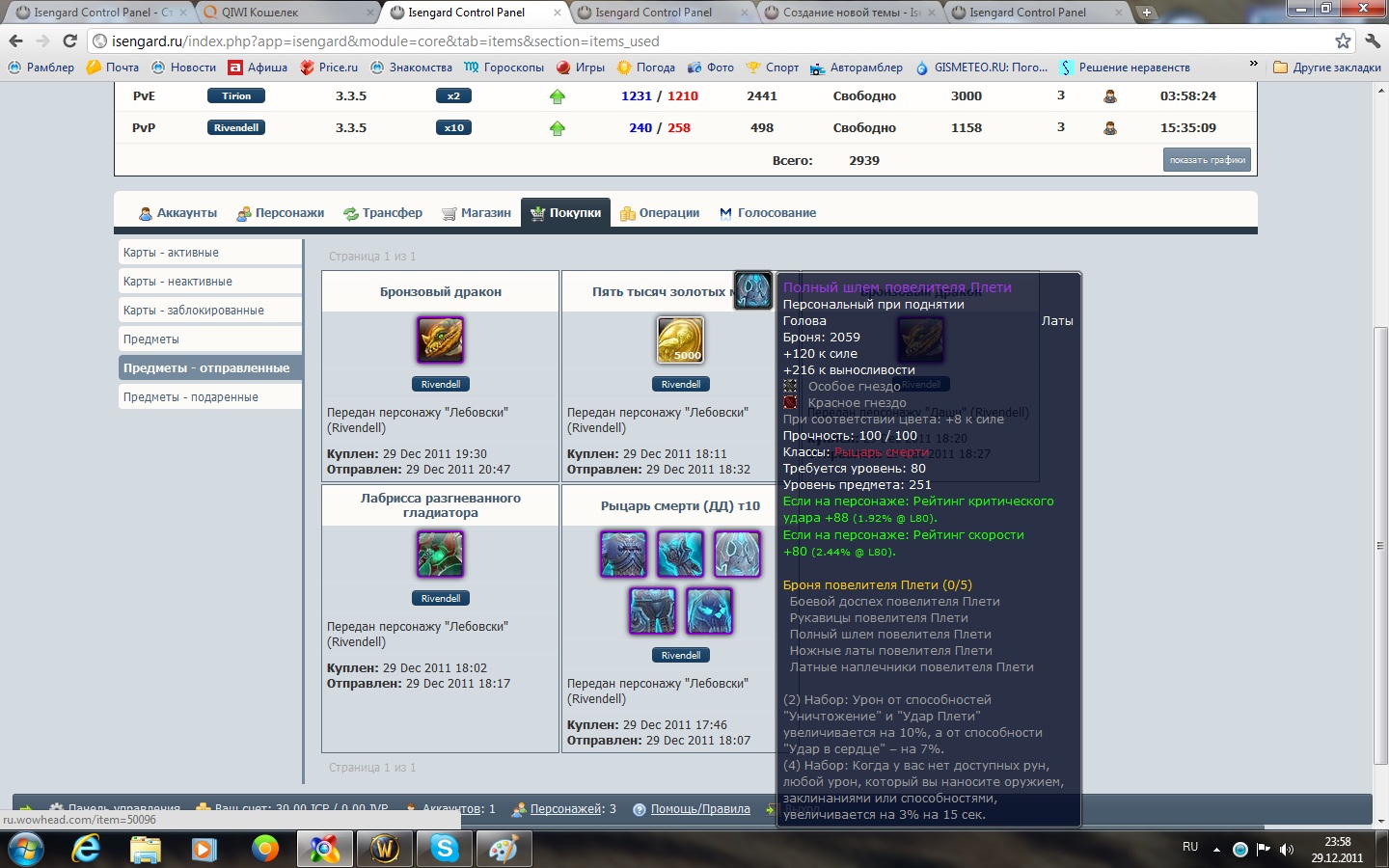Viewport: 1389px width, 868px height.
Task: Reload the page with the refresh button
Action: point(69,41)
